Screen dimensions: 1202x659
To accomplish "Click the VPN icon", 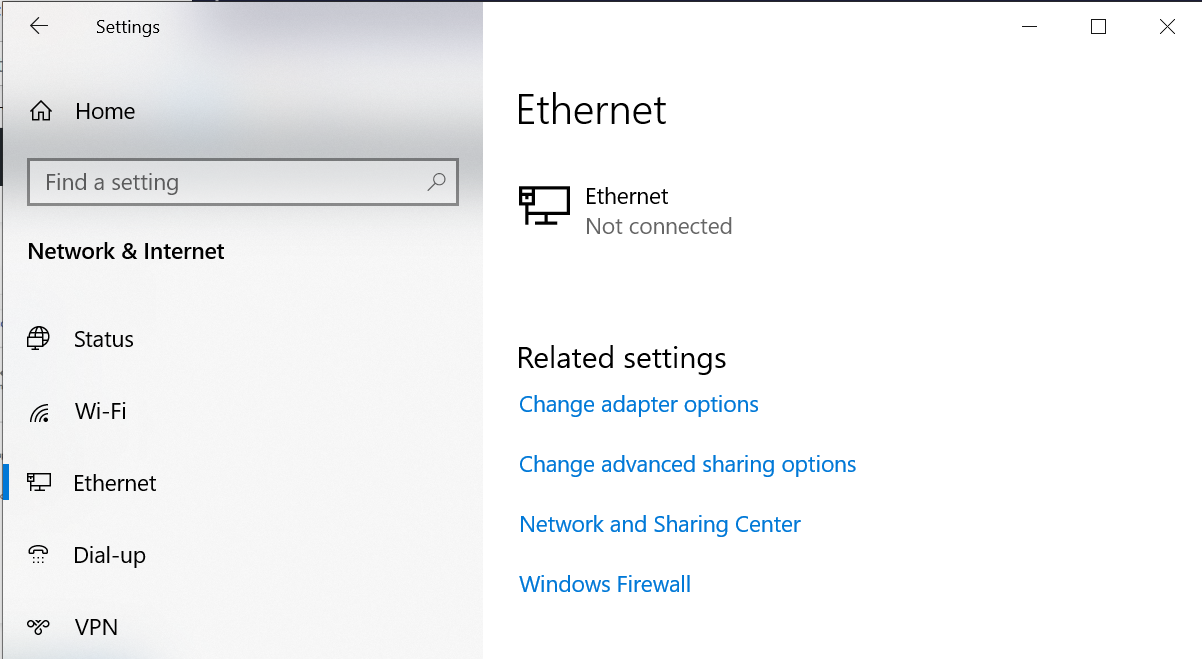I will coord(39,627).
